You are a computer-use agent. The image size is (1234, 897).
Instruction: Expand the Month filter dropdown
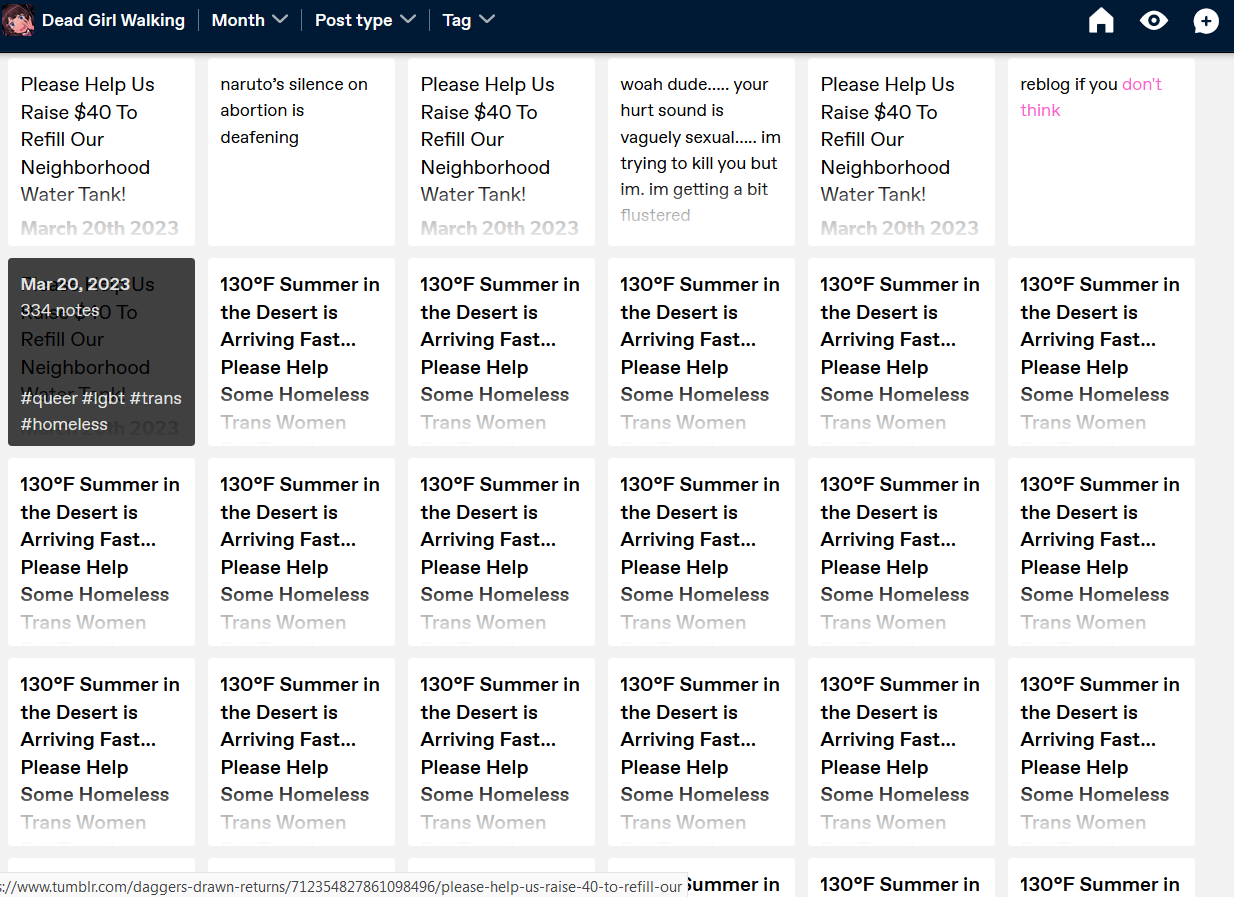coord(250,20)
